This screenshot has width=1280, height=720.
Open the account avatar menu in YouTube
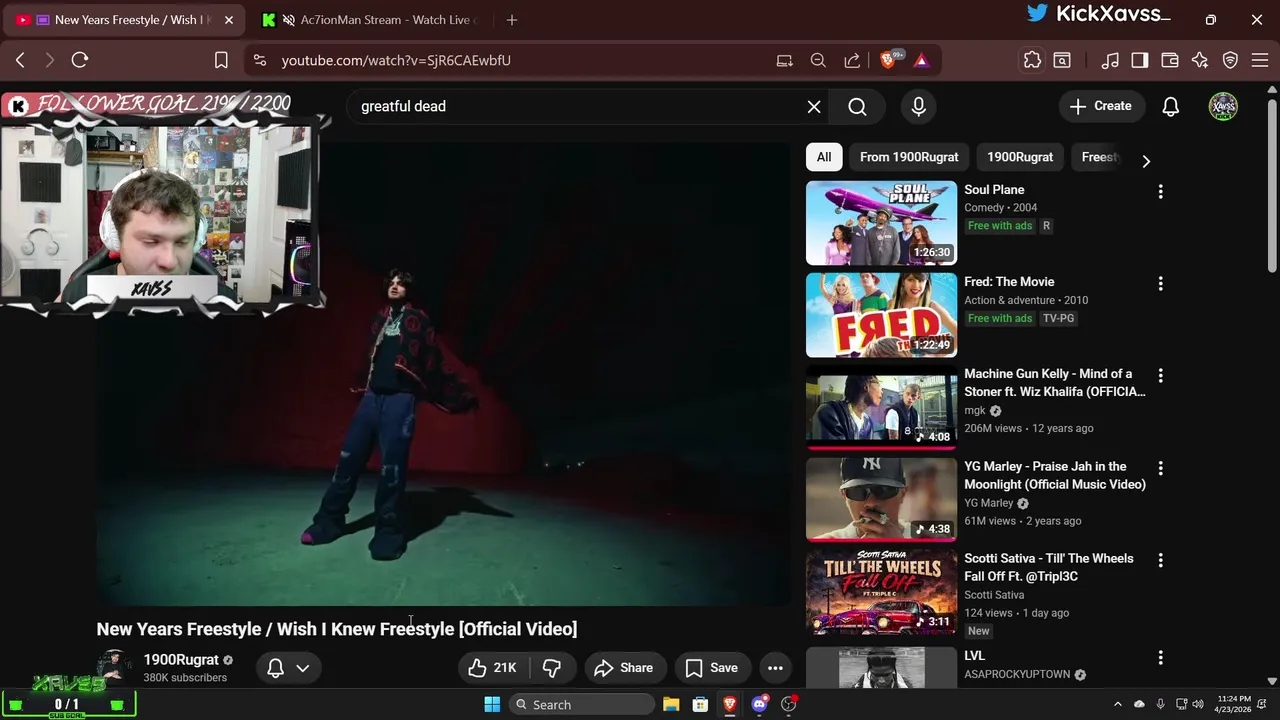pyautogui.click(x=1223, y=106)
